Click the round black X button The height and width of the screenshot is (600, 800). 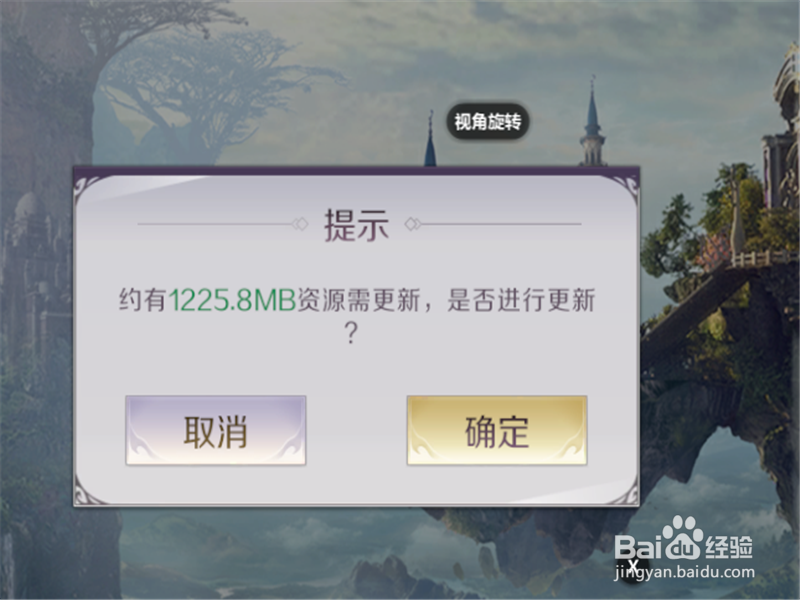click(x=633, y=566)
